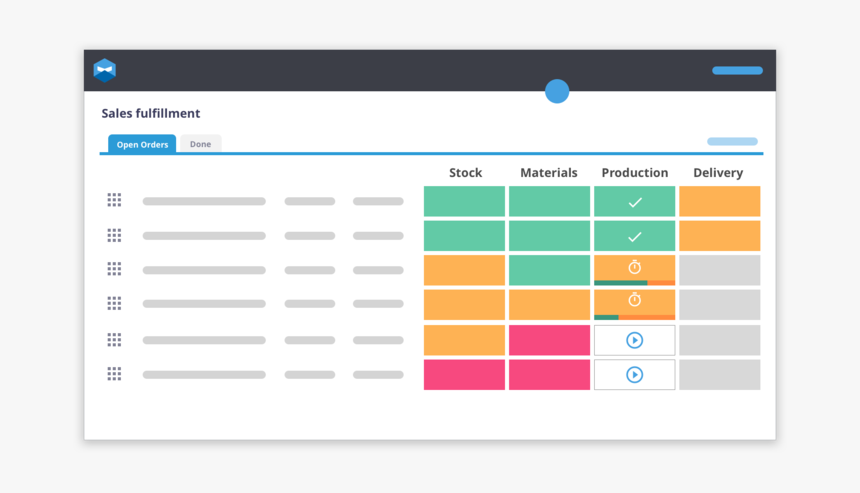Click the blue circle at header bottom edge
860x493 pixels.
[x=557, y=91]
